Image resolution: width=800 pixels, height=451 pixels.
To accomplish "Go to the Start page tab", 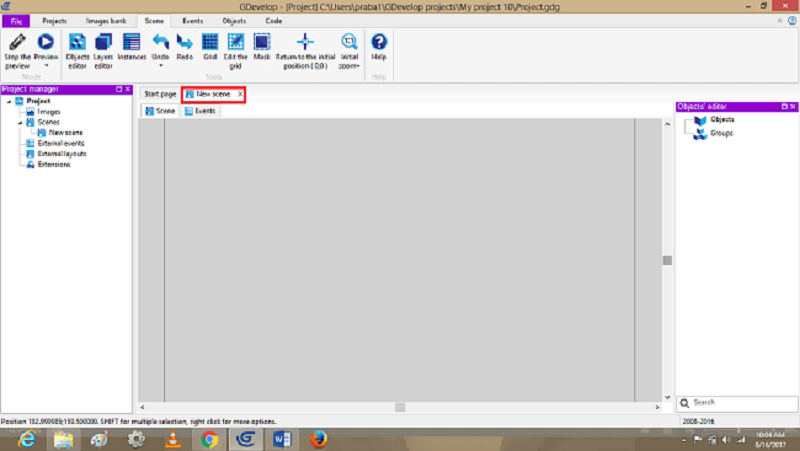I will (x=160, y=94).
